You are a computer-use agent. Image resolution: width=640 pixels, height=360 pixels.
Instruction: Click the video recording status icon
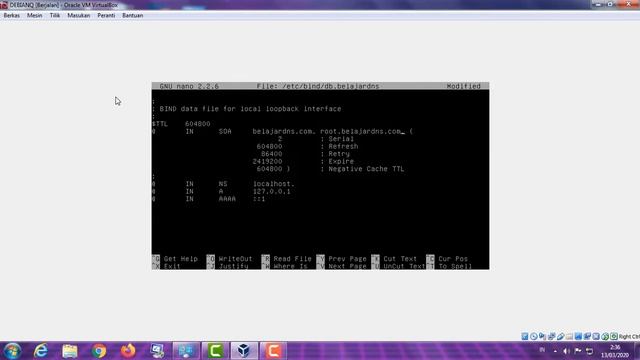[x=587, y=336]
